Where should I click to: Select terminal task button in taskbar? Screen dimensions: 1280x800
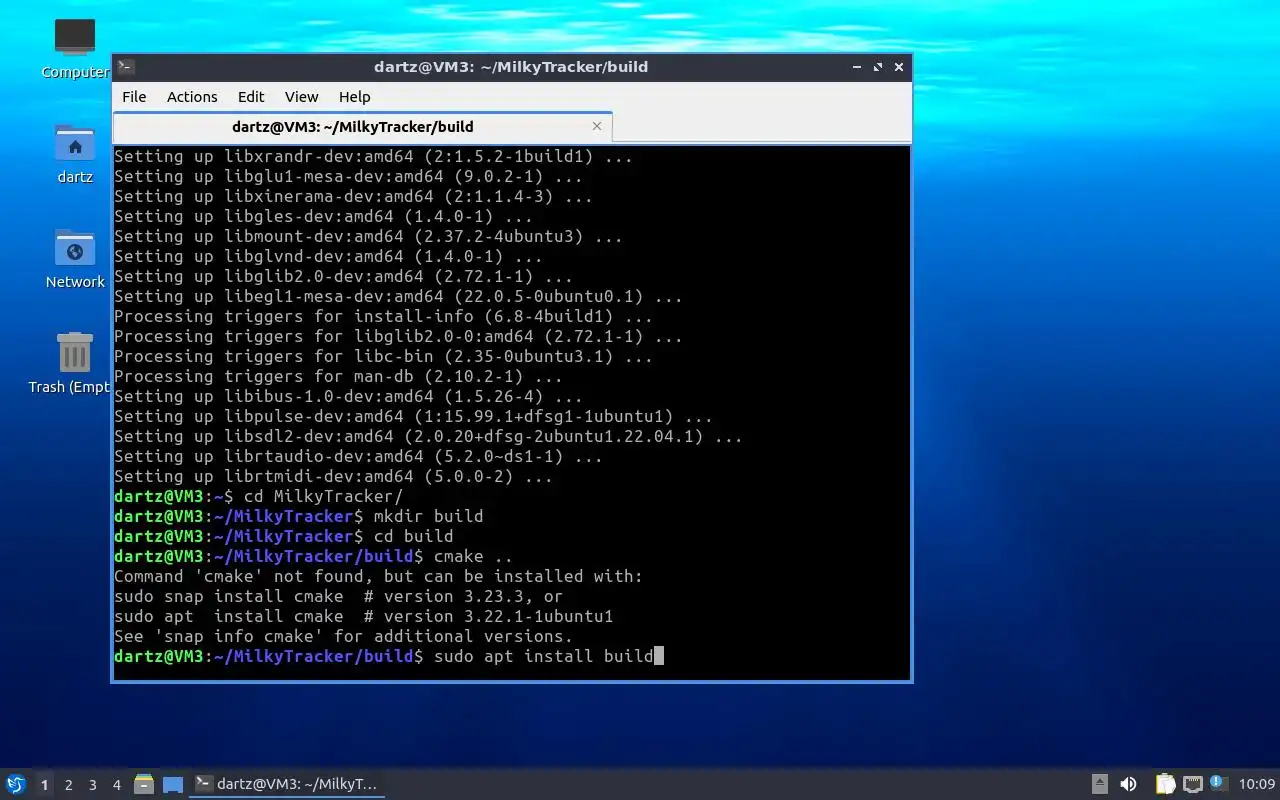(x=288, y=784)
